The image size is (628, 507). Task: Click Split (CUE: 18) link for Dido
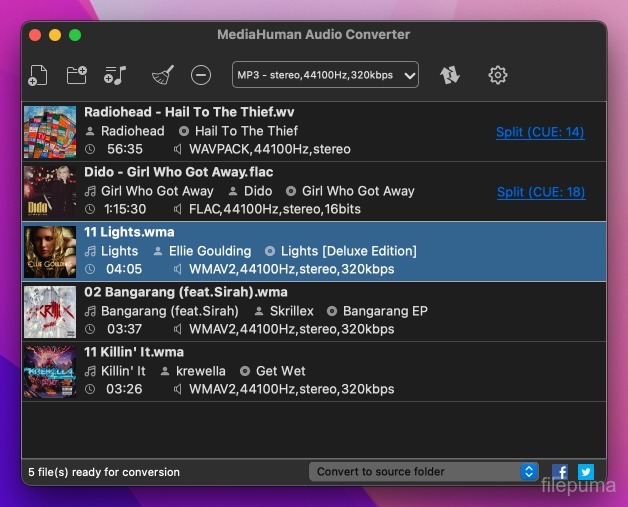(x=540, y=192)
